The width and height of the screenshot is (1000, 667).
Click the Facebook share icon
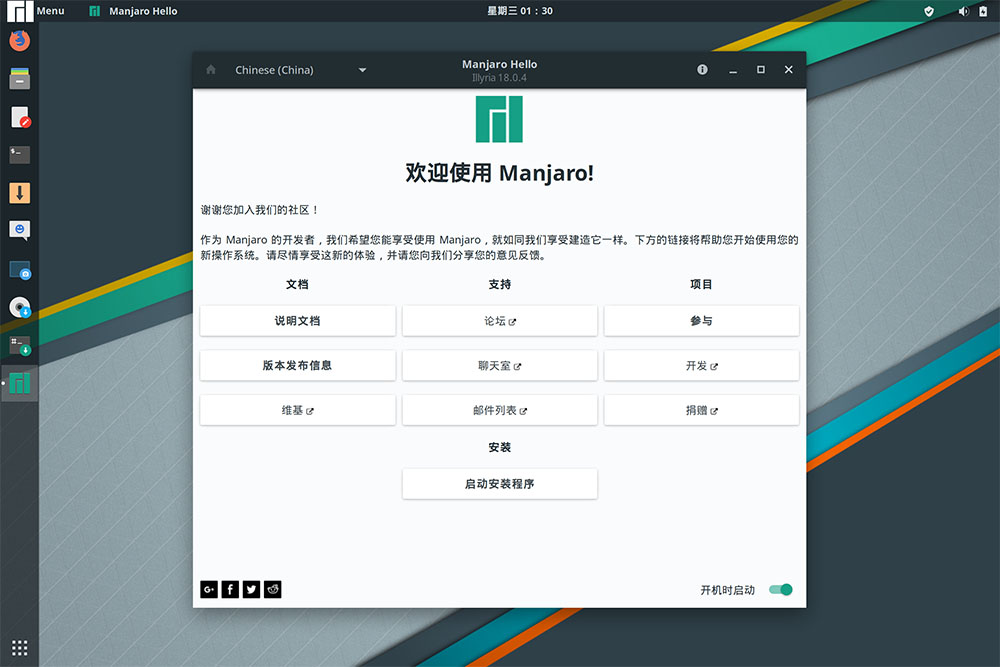coord(229,589)
